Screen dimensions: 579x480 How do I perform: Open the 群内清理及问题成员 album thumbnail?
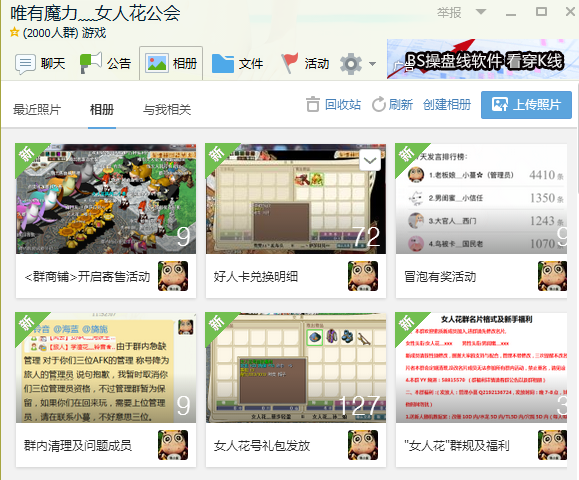[106, 368]
